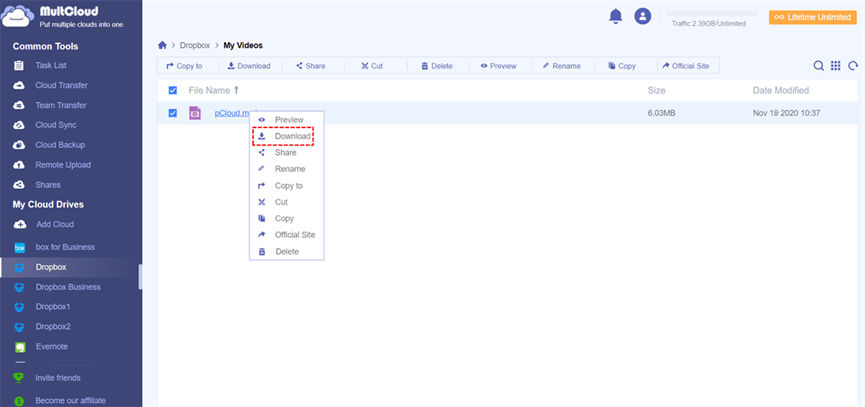Click the sidebar scrollbar handle
Screen dimensions: 865x407
coord(140,276)
